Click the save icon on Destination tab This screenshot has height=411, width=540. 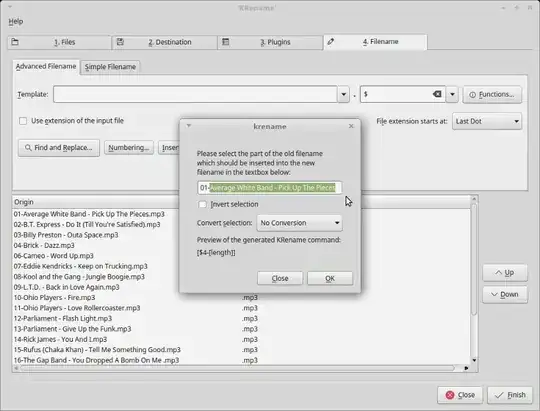coord(120,42)
